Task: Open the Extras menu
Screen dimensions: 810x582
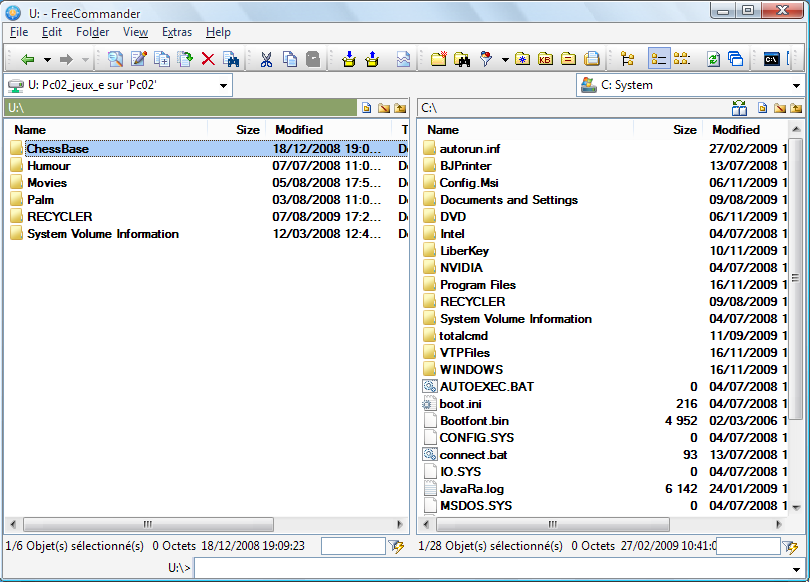Action: click(x=177, y=32)
